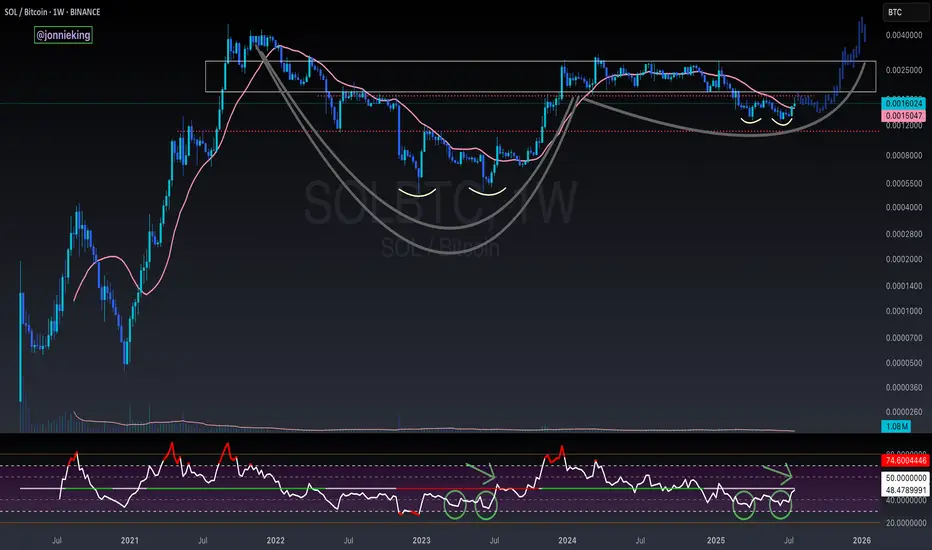Click the 0.0001000 price axis label
This screenshot has height=550, width=932.
coord(903,311)
